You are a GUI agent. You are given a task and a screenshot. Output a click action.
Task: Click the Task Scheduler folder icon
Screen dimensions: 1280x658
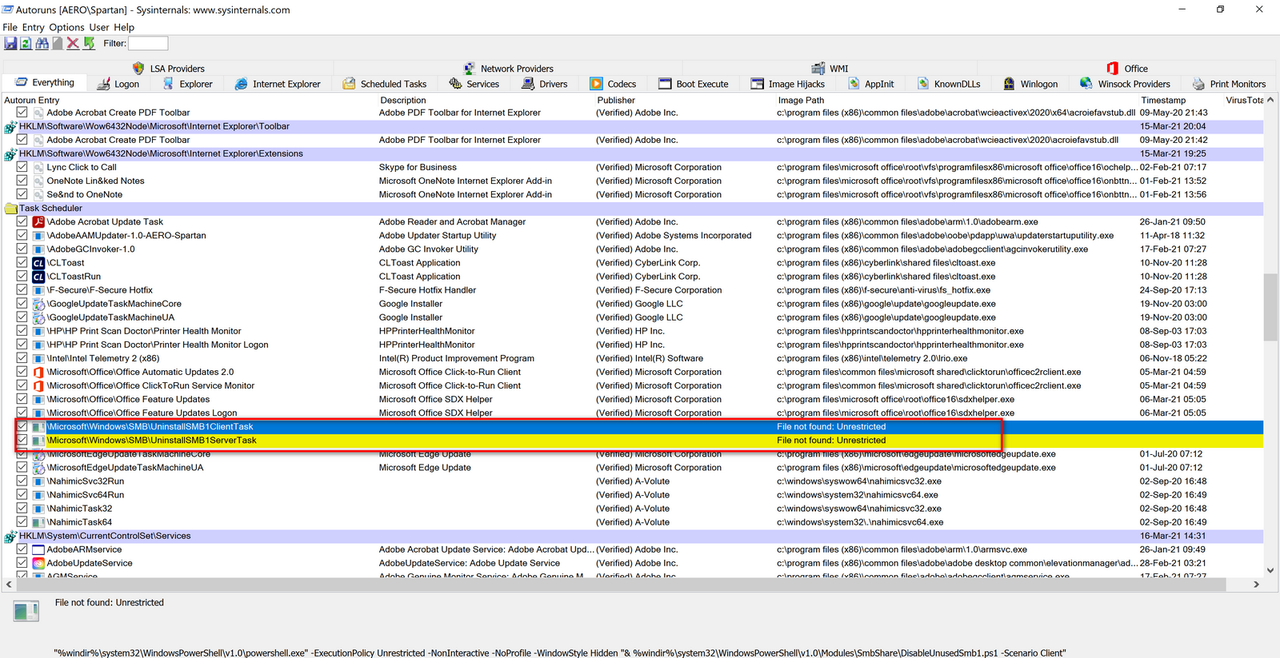click(x=11, y=208)
